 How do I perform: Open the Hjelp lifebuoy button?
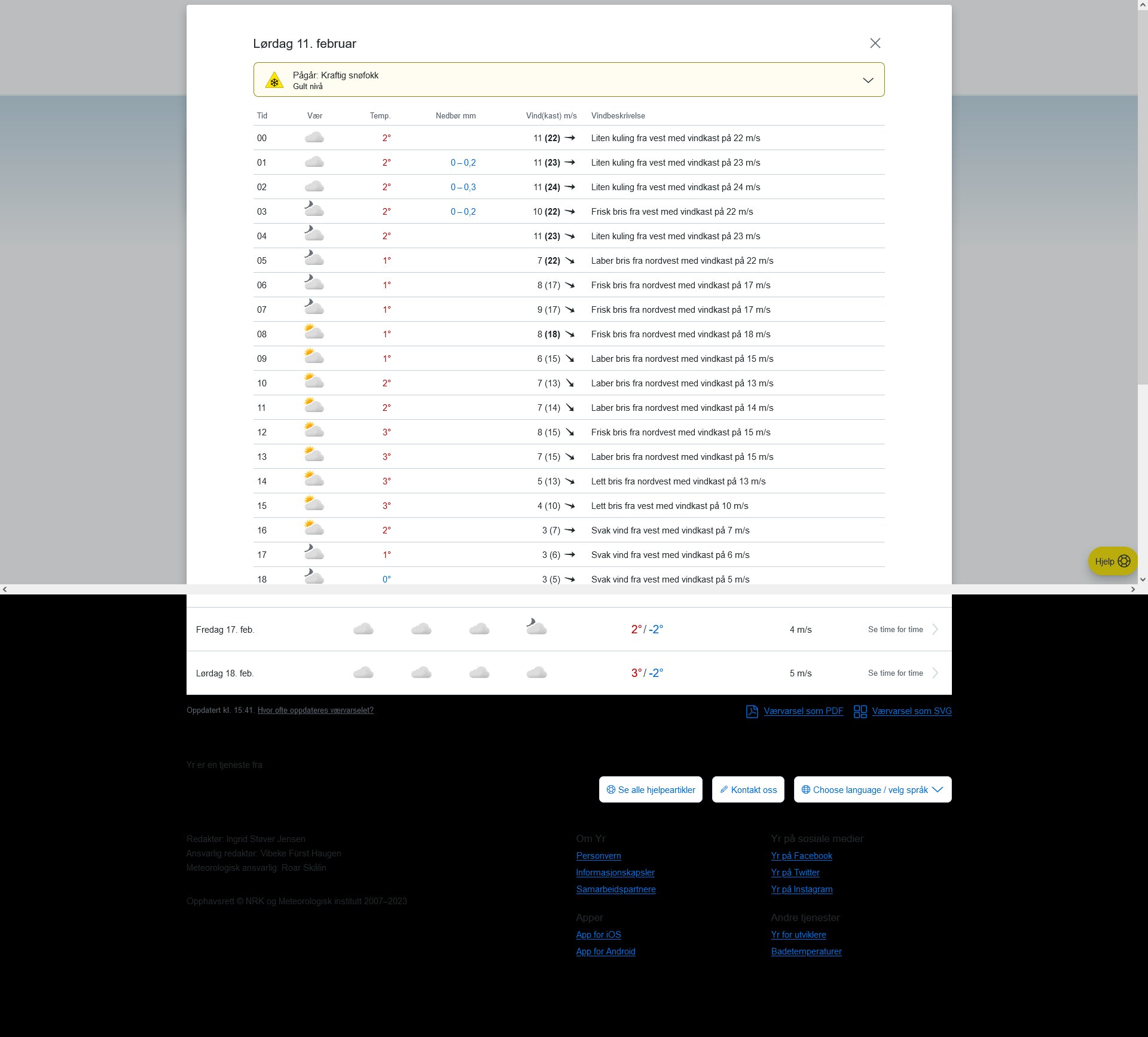click(x=1112, y=561)
